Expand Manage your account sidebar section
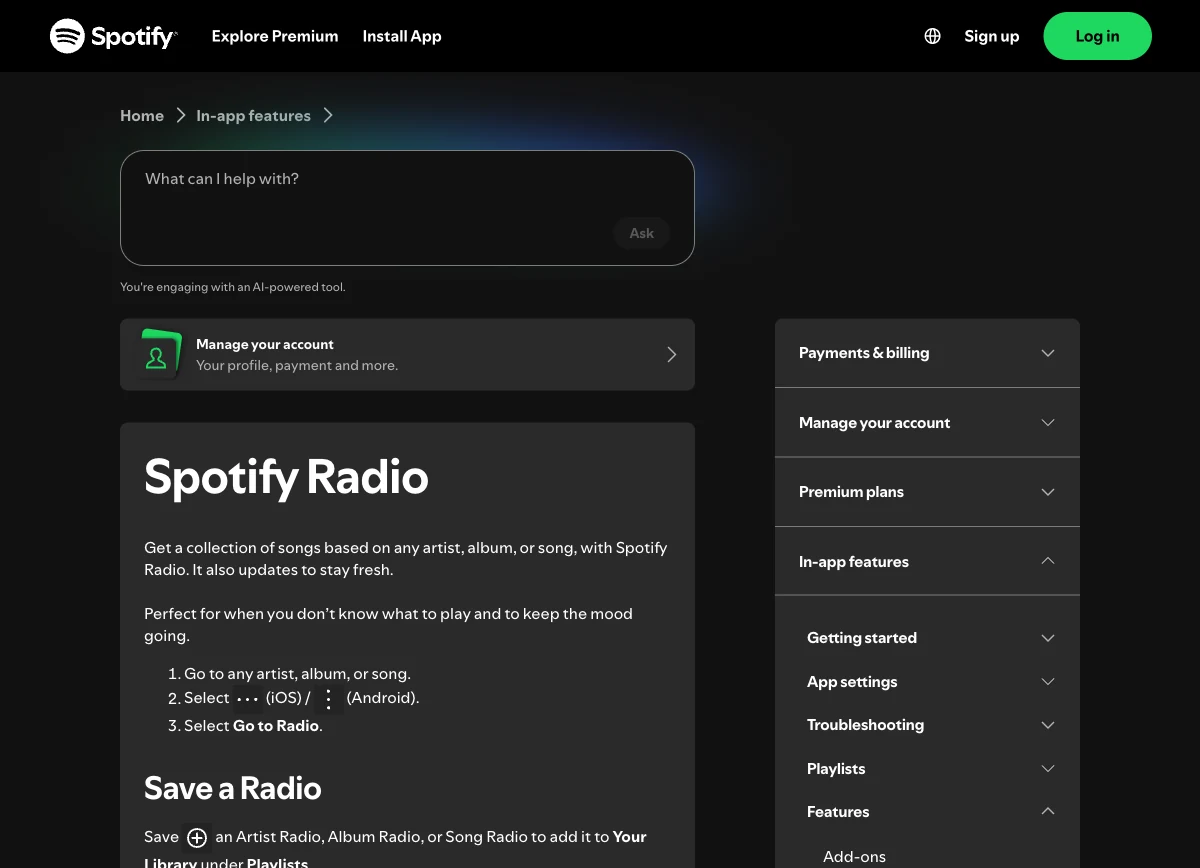Image resolution: width=1200 pixels, height=868 pixels. 927,422
